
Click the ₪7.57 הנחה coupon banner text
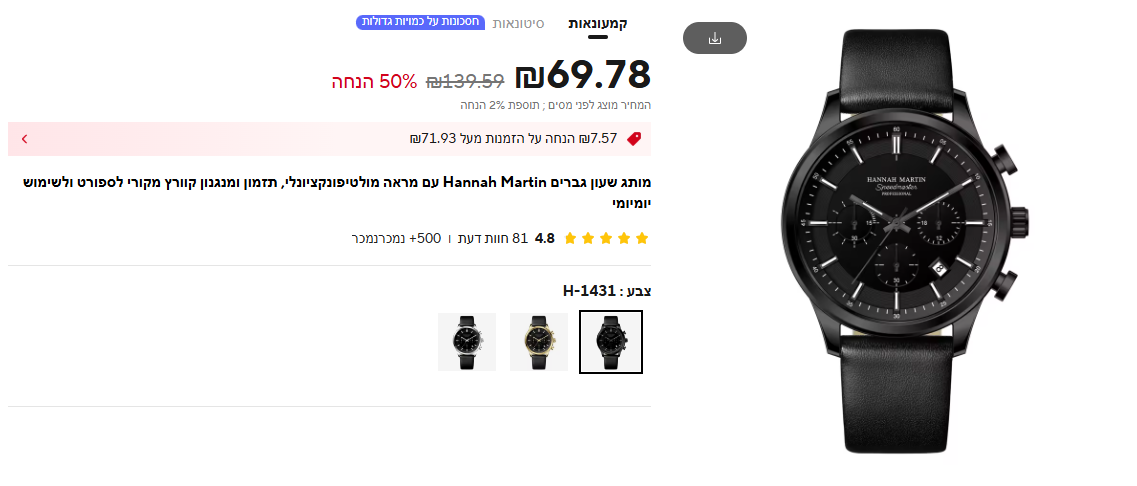coord(513,139)
